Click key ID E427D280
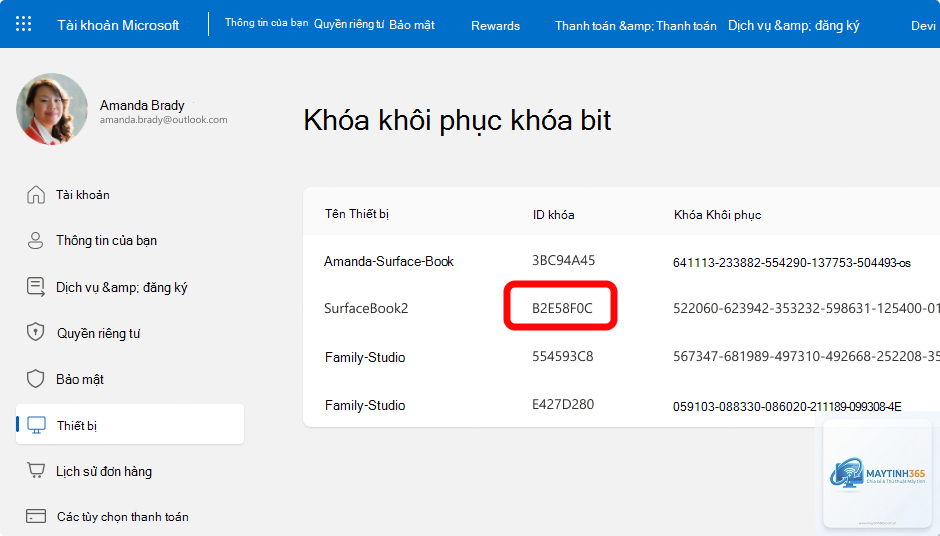 563,404
